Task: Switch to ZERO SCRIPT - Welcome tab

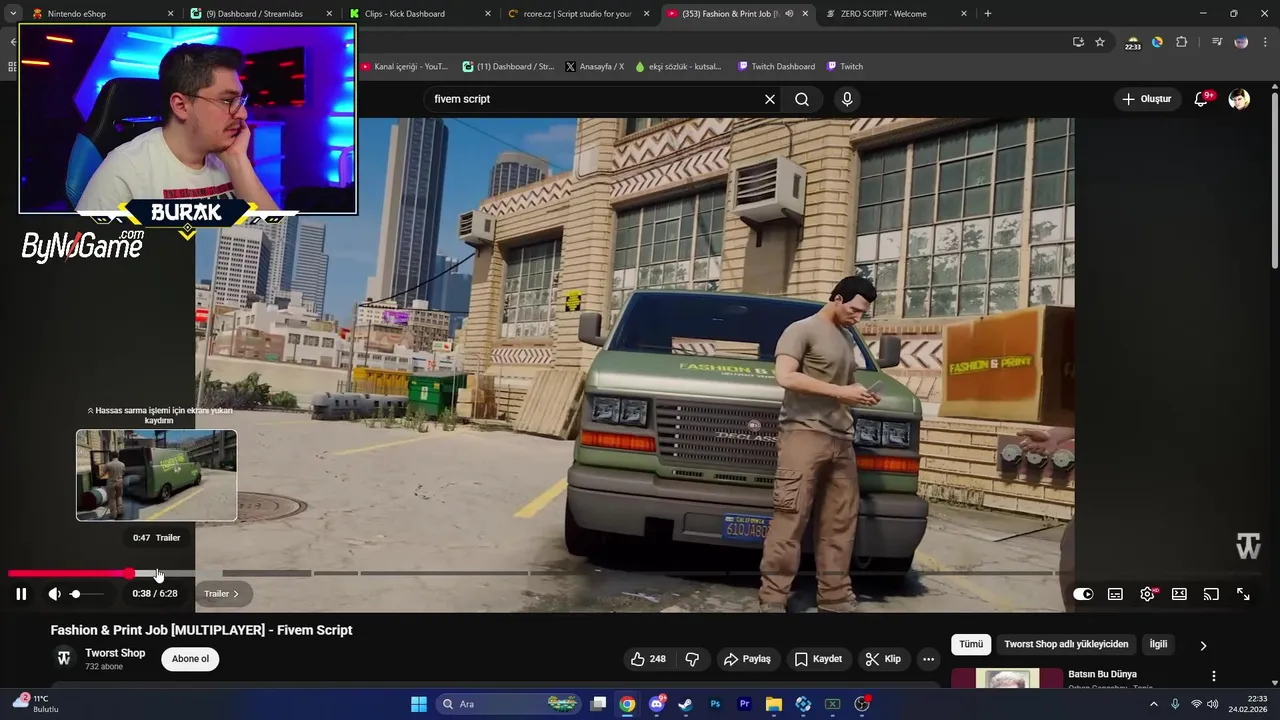Action: (x=896, y=14)
